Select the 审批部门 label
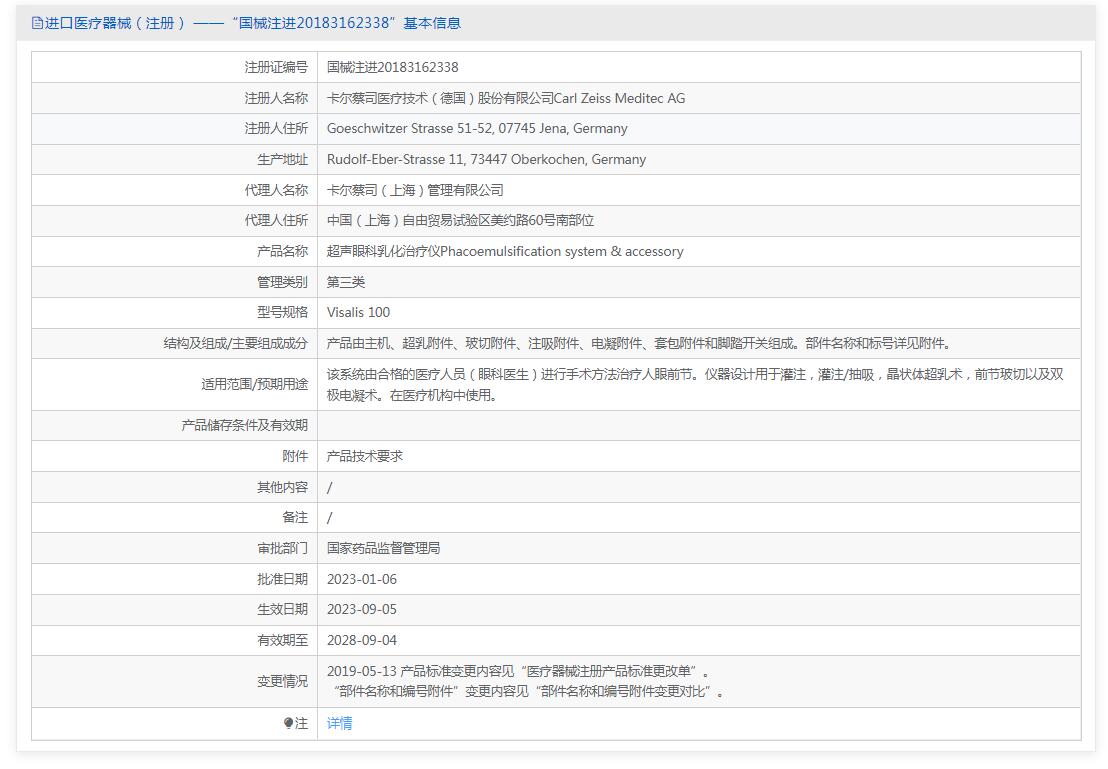The image size is (1108, 769). coord(283,548)
